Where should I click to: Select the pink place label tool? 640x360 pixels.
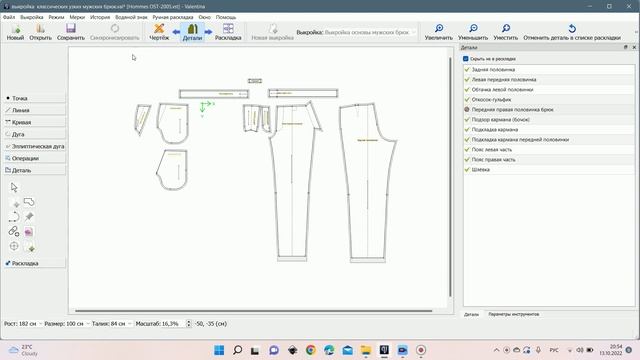click(x=29, y=232)
